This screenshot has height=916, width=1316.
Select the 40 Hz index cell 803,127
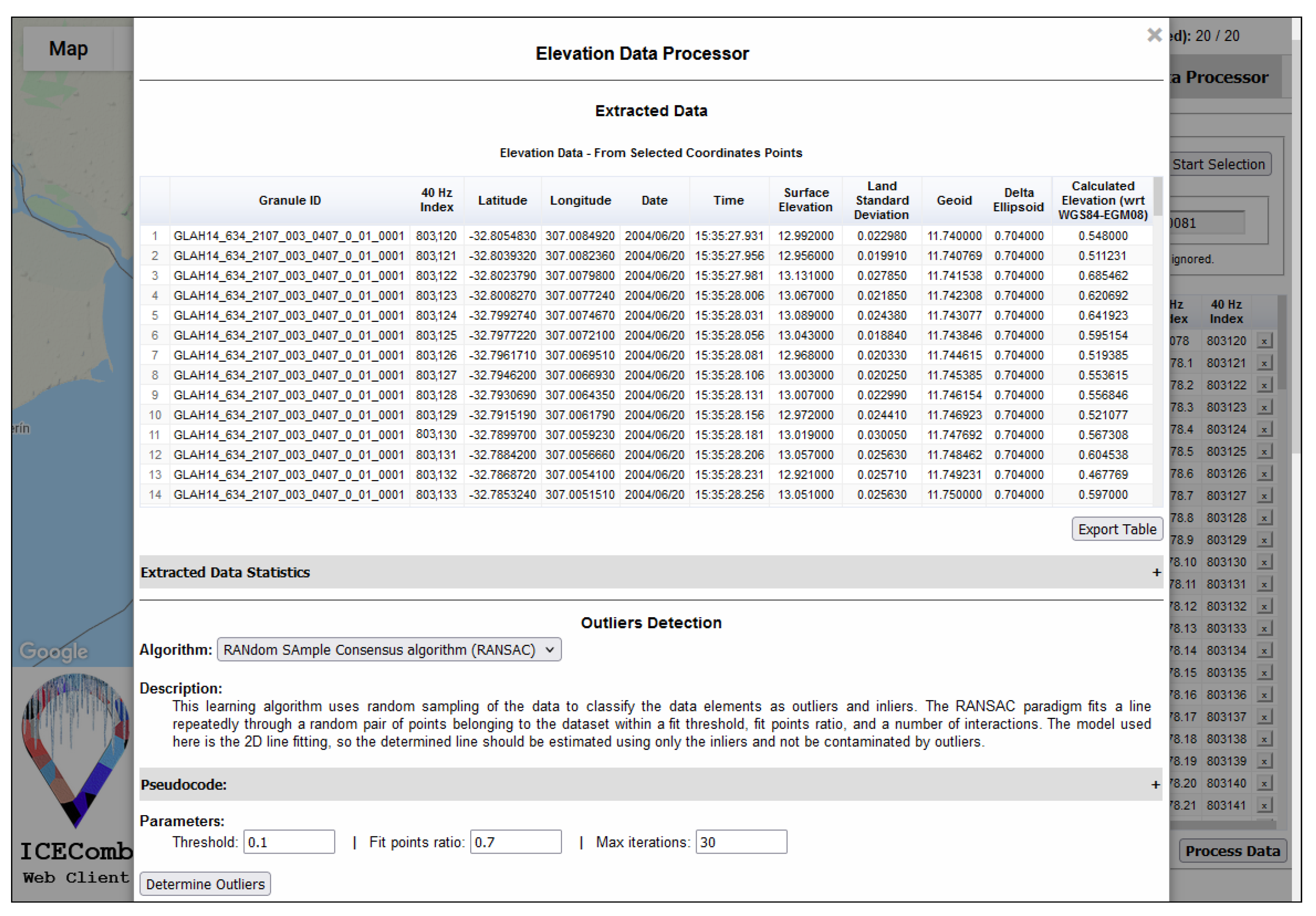pos(436,376)
